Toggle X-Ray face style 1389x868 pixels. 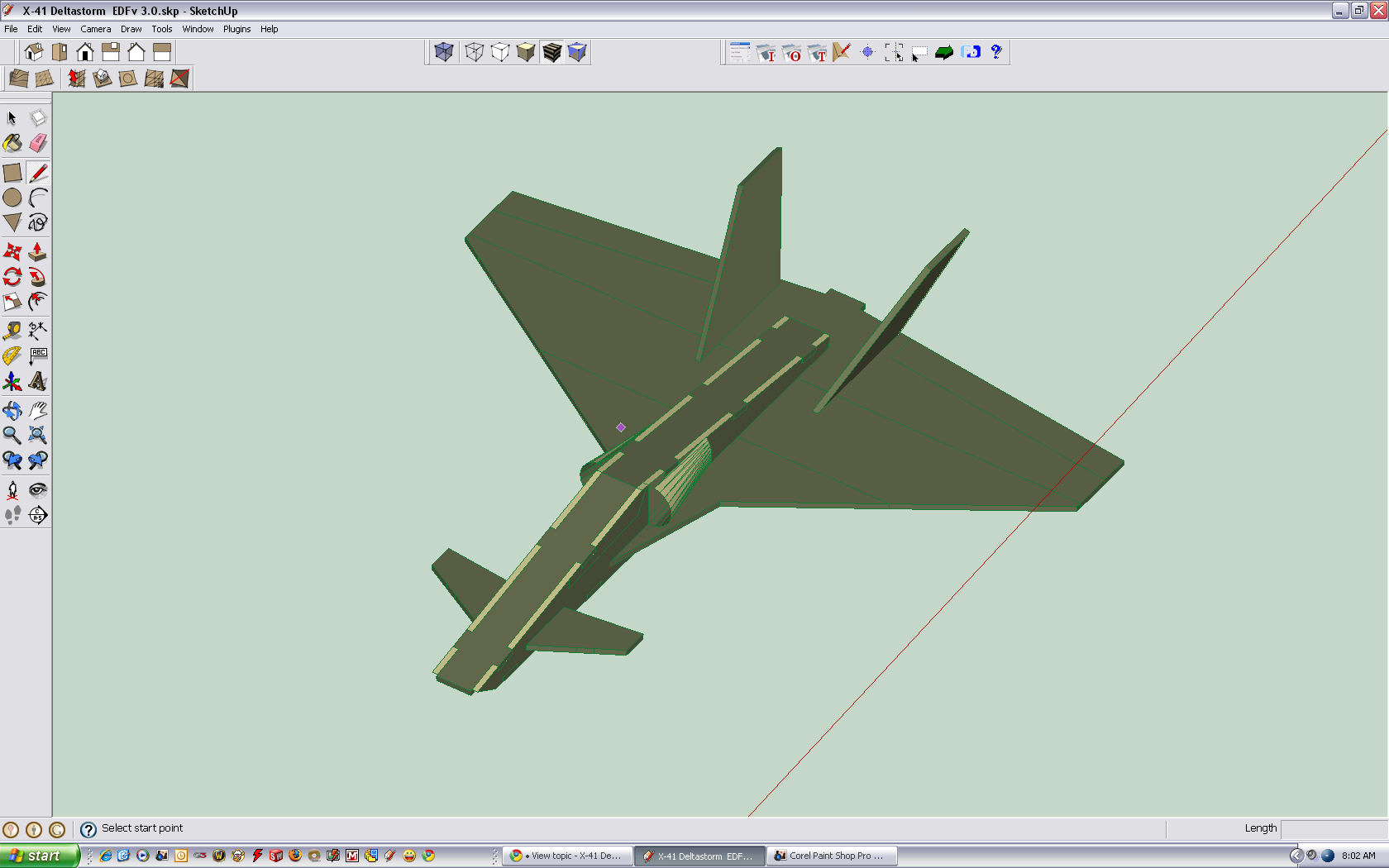(444, 52)
